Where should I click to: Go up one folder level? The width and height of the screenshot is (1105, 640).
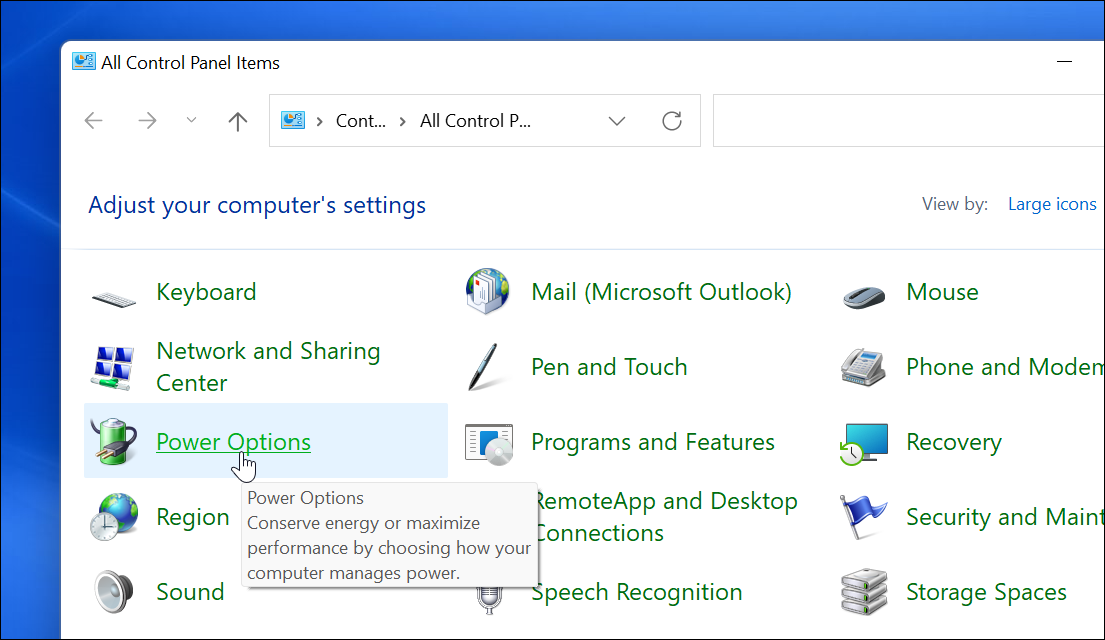(x=237, y=121)
